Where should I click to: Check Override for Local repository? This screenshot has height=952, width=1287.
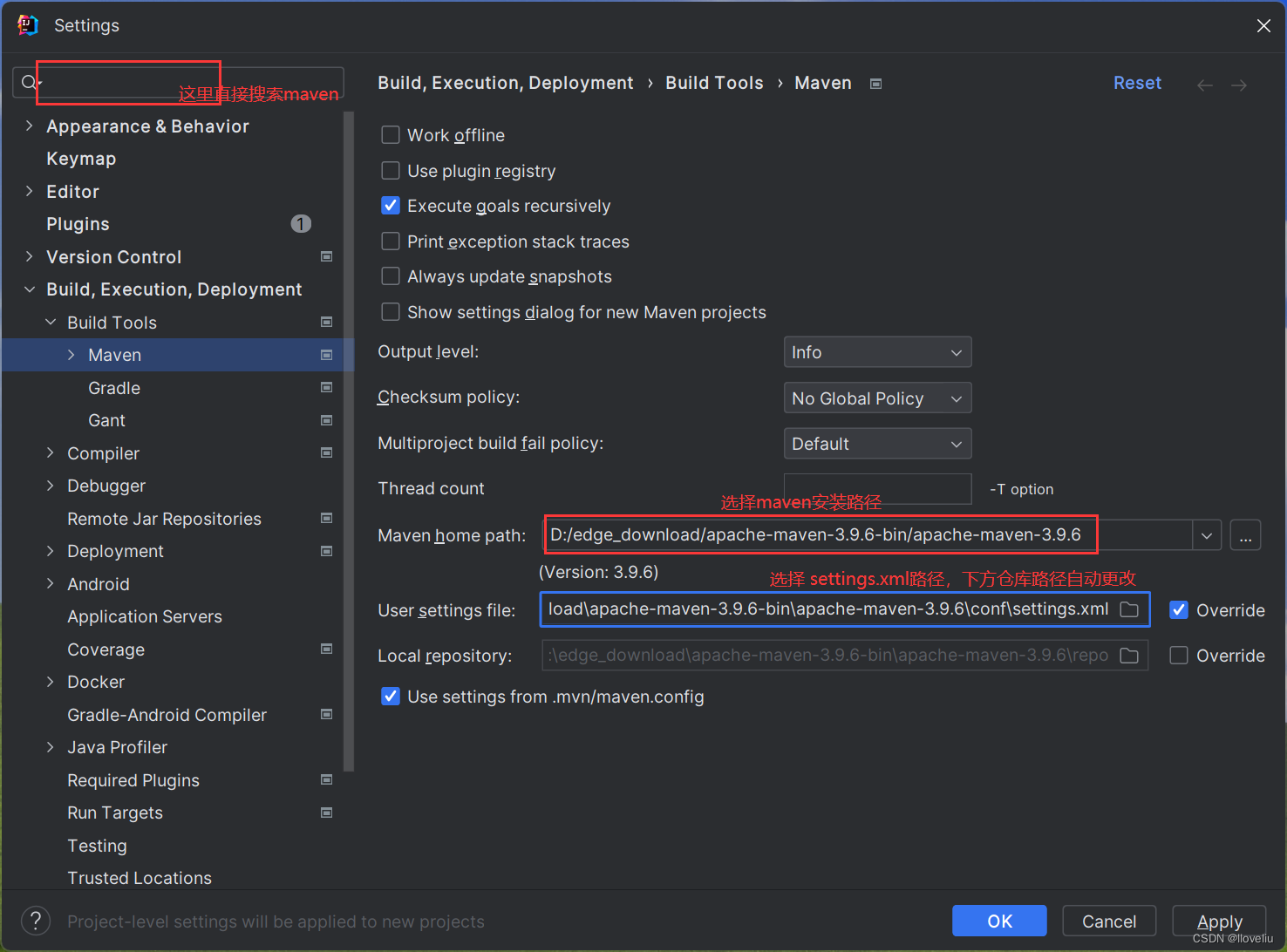point(1179,656)
